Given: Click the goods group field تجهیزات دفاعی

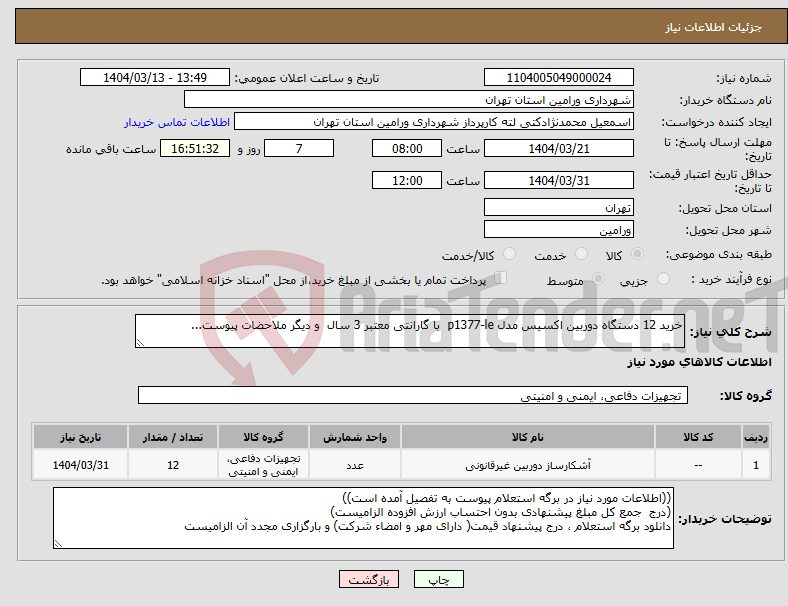Looking at the screenshot, I should pos(413,395).
